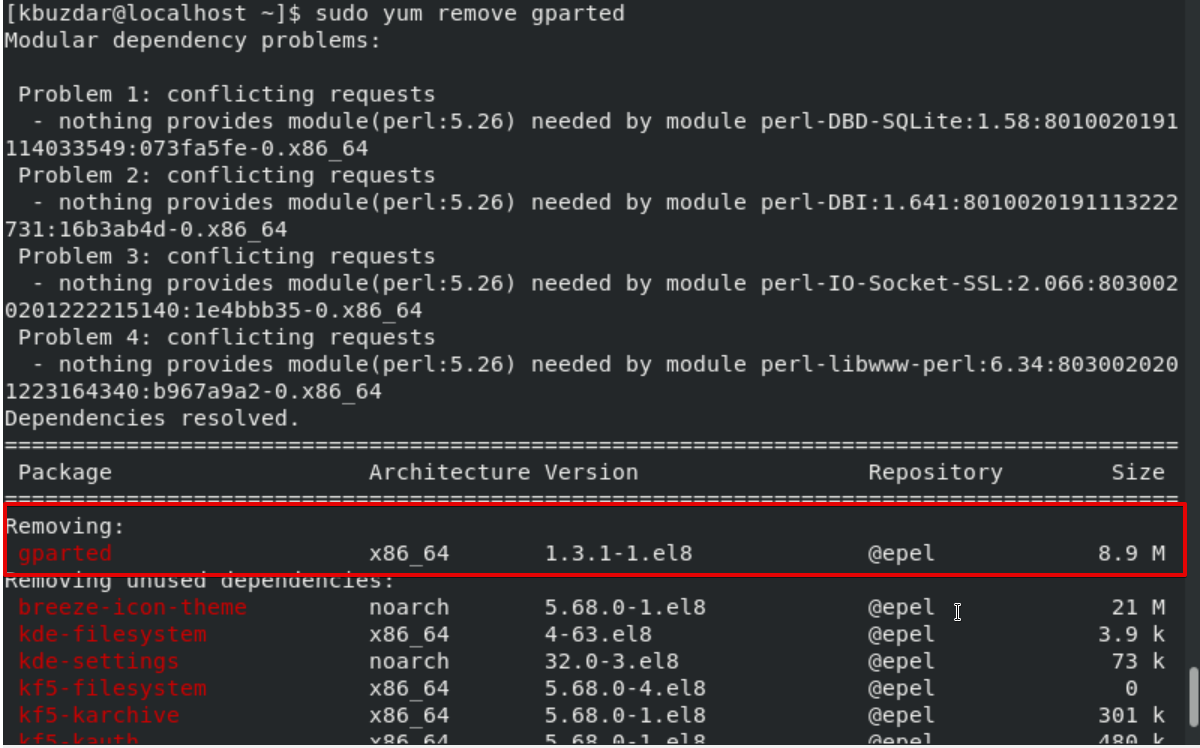Click the Repository column header
1200x748 pixels.
(934, 472)
